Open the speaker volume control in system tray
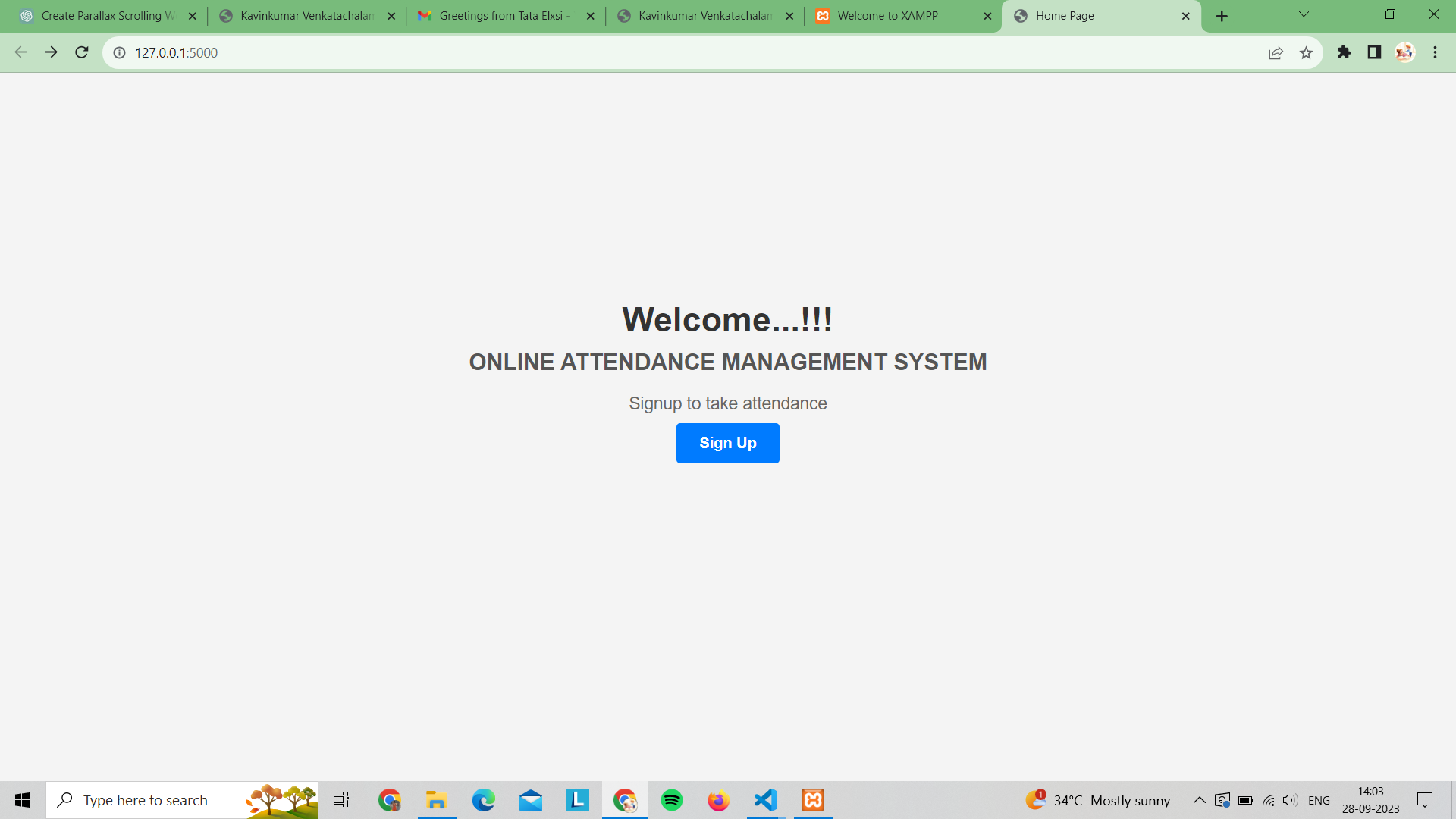Screen dimensions: 1456x819 1289,800
